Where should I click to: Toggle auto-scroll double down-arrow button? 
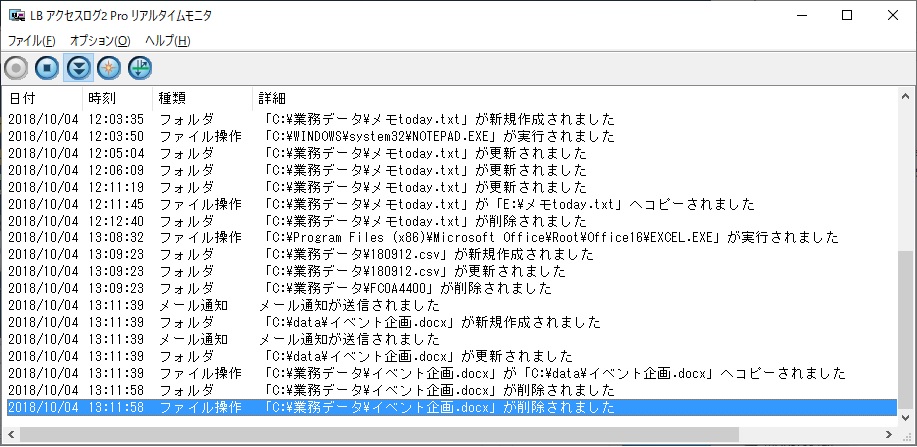[78, 68]
